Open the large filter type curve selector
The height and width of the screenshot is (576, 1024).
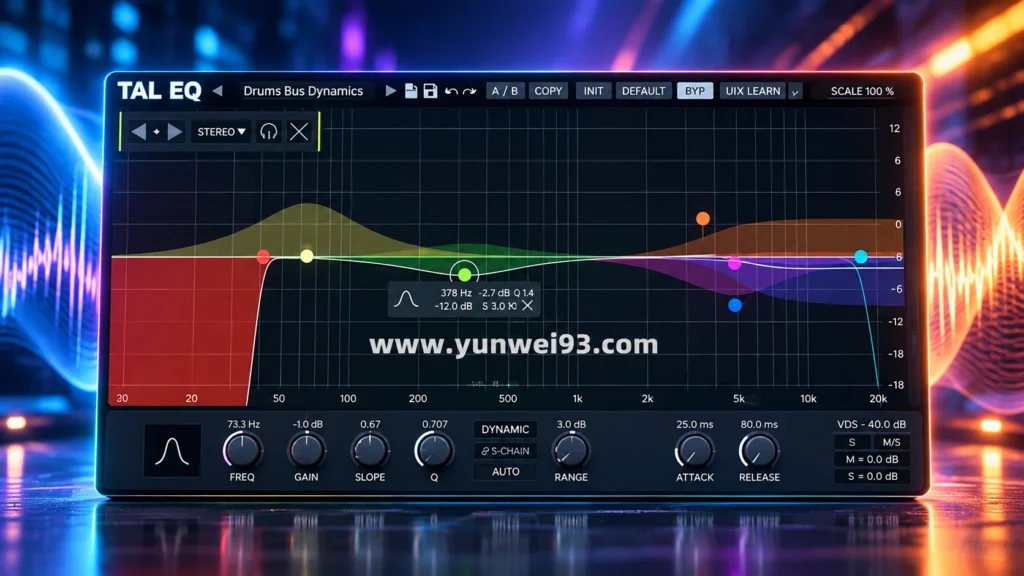[172, 451]
